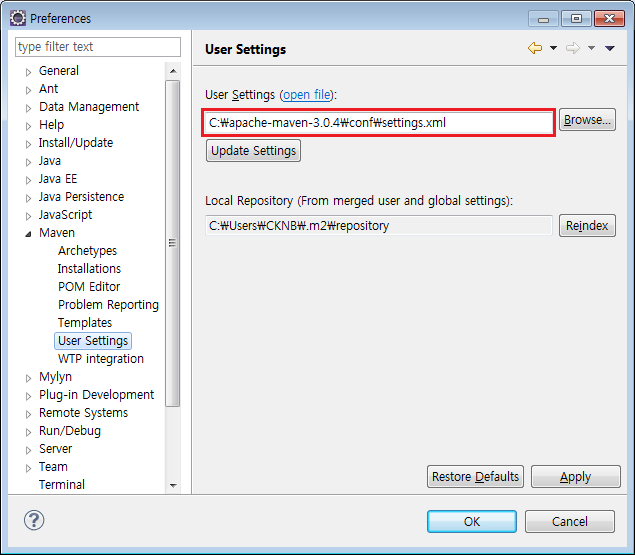Open the back history dropdown arrow
The width and height of the screenshot is (635, 555).
click(553, 49)
